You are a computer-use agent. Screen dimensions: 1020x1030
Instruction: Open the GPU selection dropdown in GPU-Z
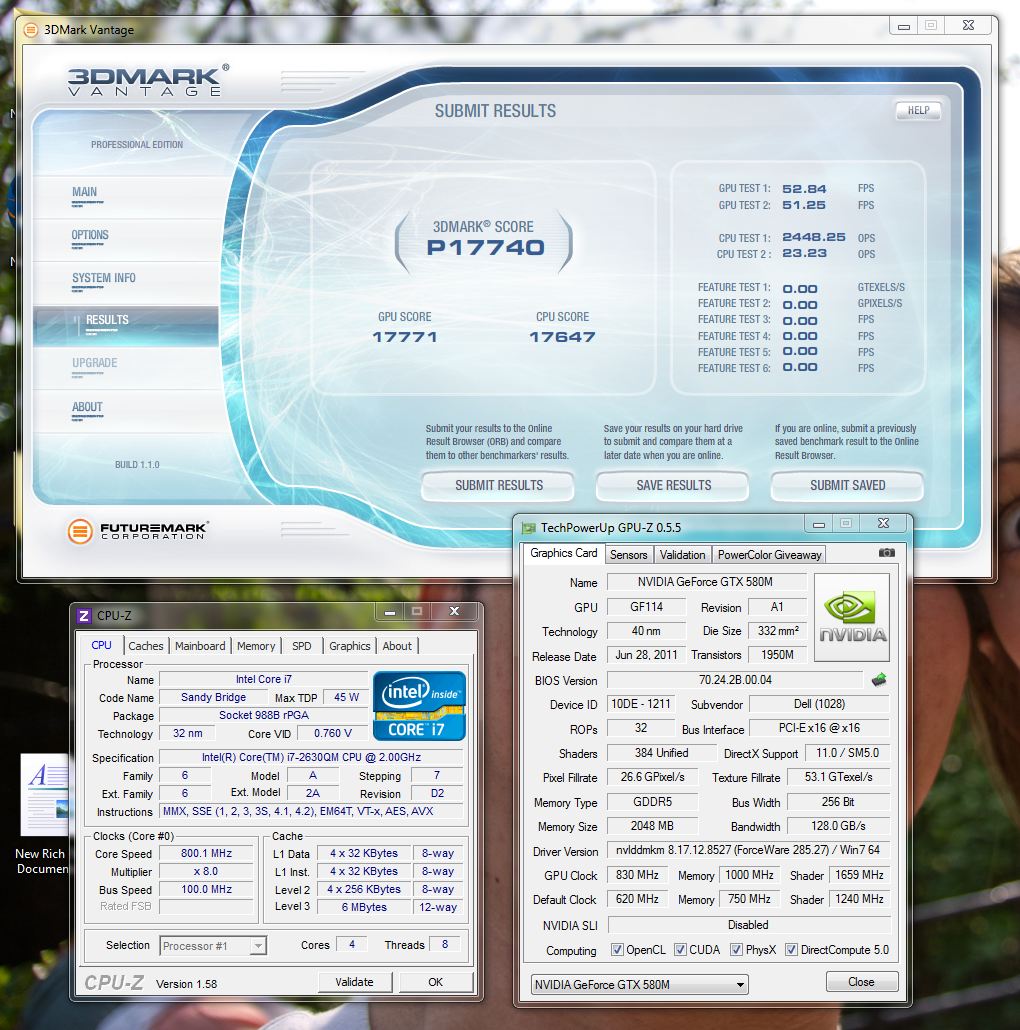pyautogui.click(x=639, y=984)
